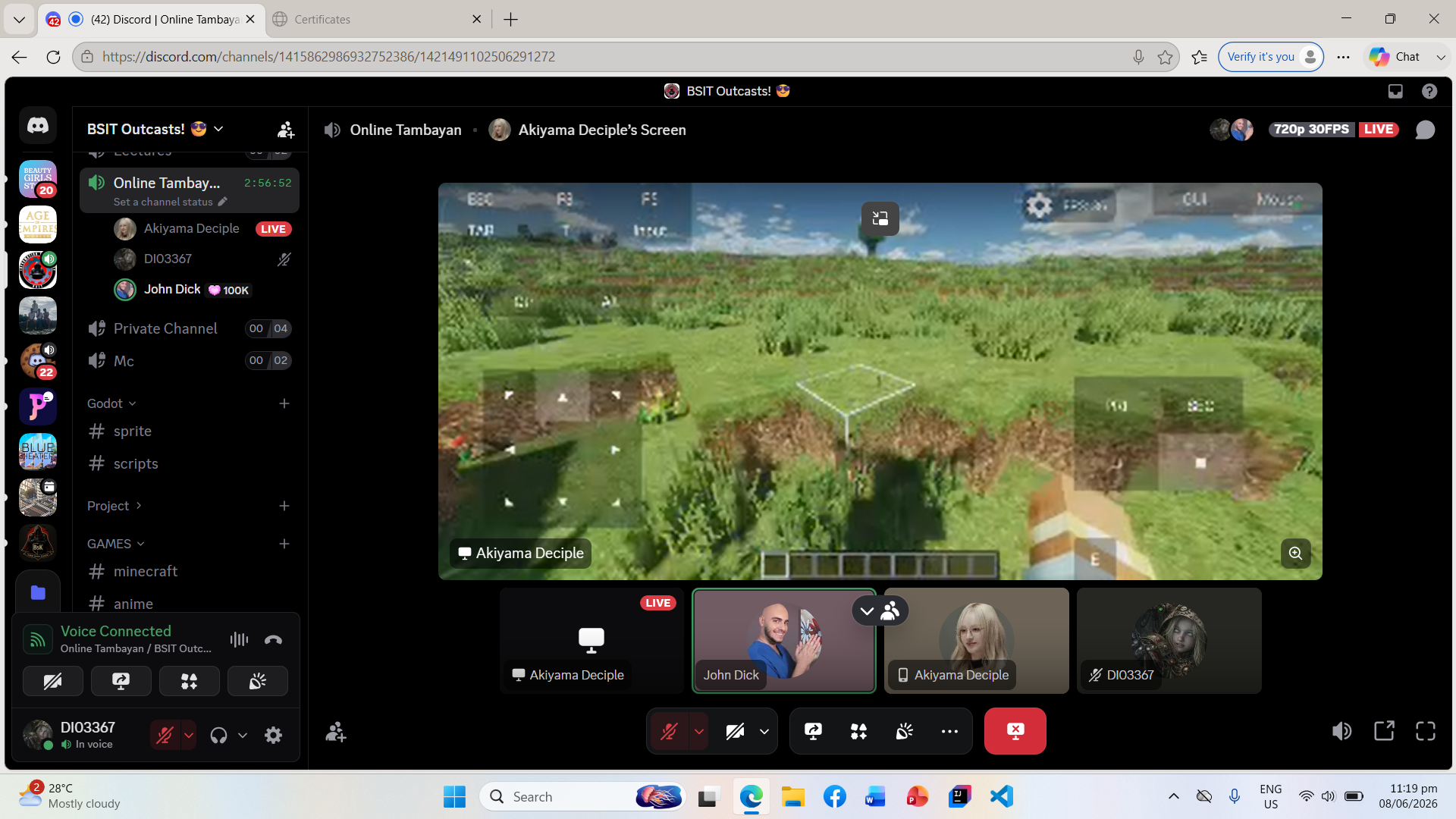Open input device options beside the sidebar mic

189,735
